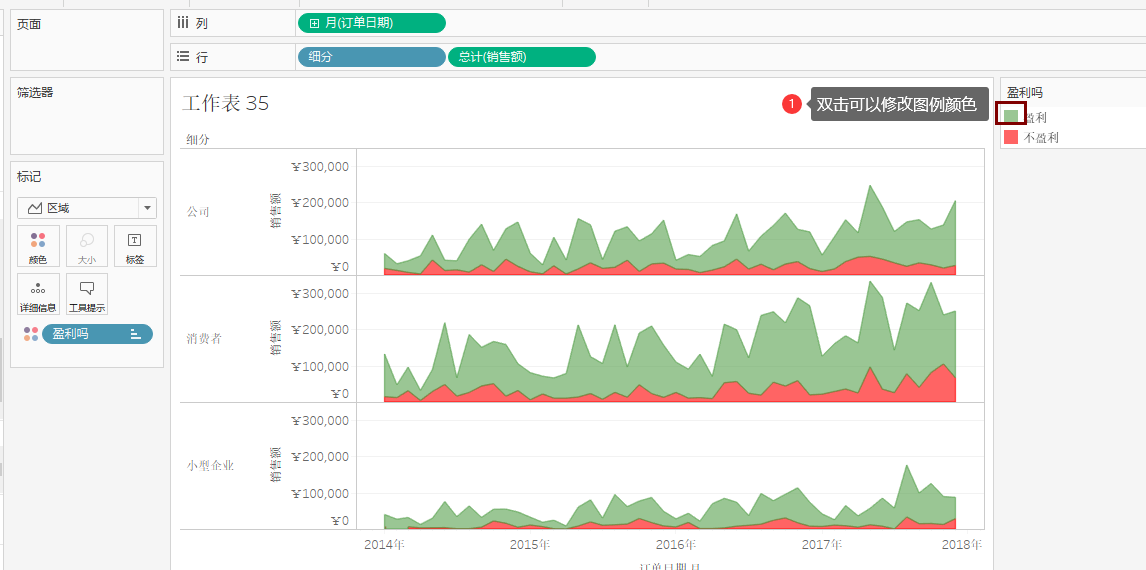This screenshot has height=570, width=1146.
Task: Select the 消费者 row header
Action: point(204,338)
